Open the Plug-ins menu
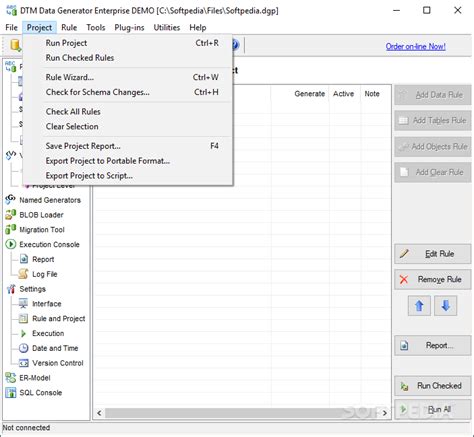The width and height of the screenshot is (474, 437). click(x=129, y=28)
